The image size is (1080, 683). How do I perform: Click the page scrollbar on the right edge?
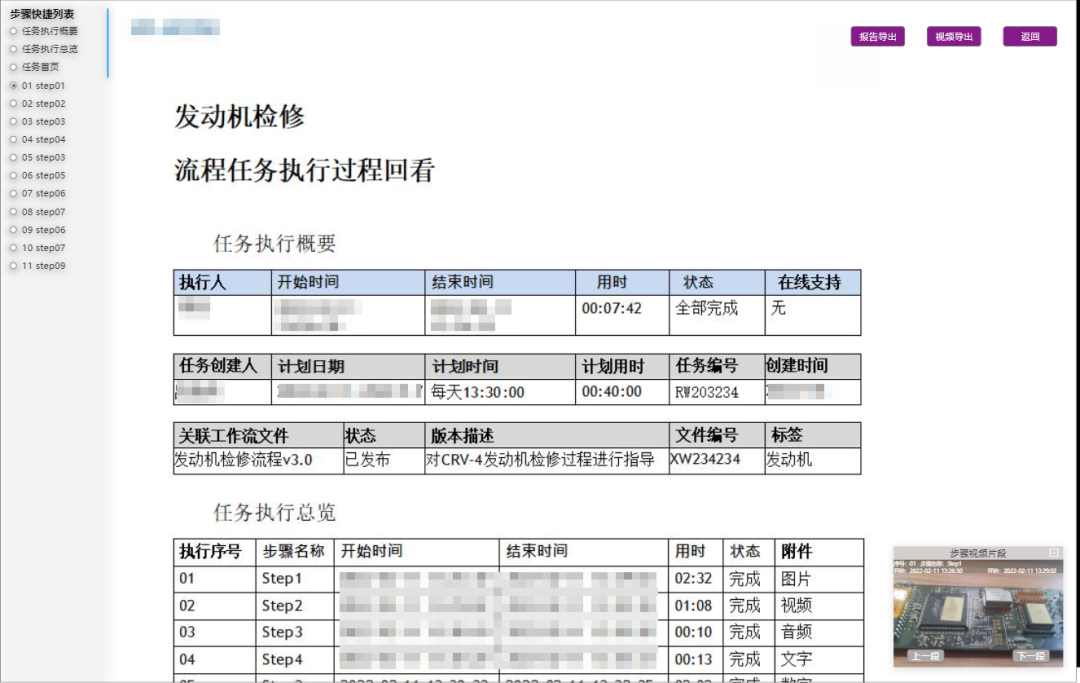pyautogui.click(x=1074, y=340)
